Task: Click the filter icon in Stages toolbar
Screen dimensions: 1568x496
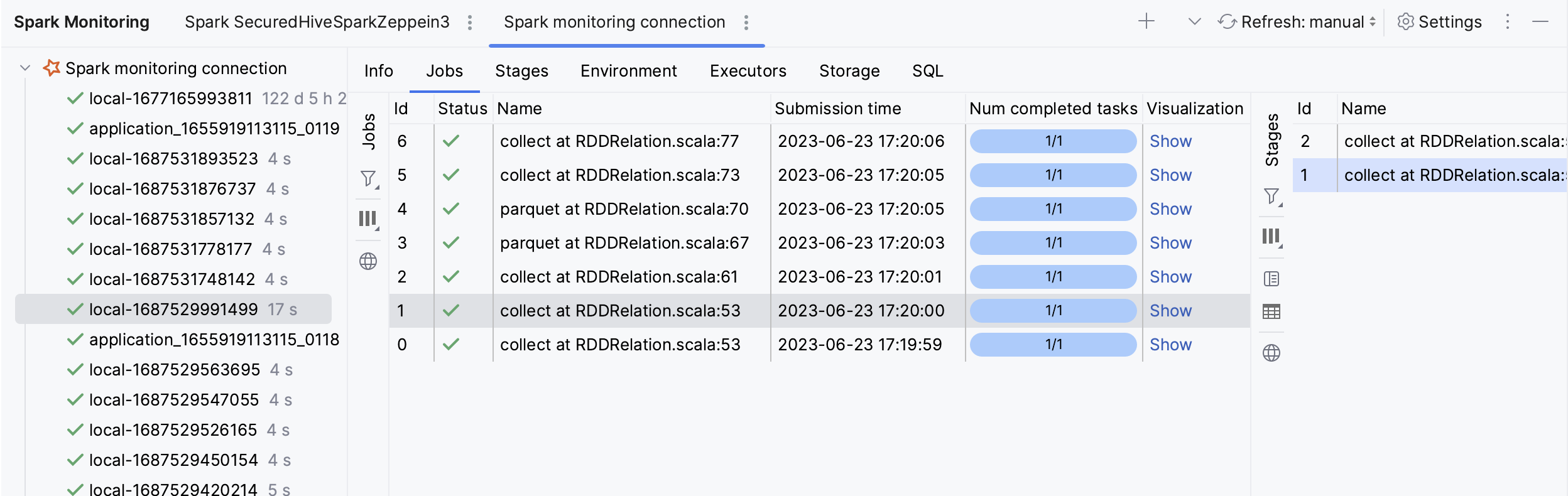Action: point(1271,197)
